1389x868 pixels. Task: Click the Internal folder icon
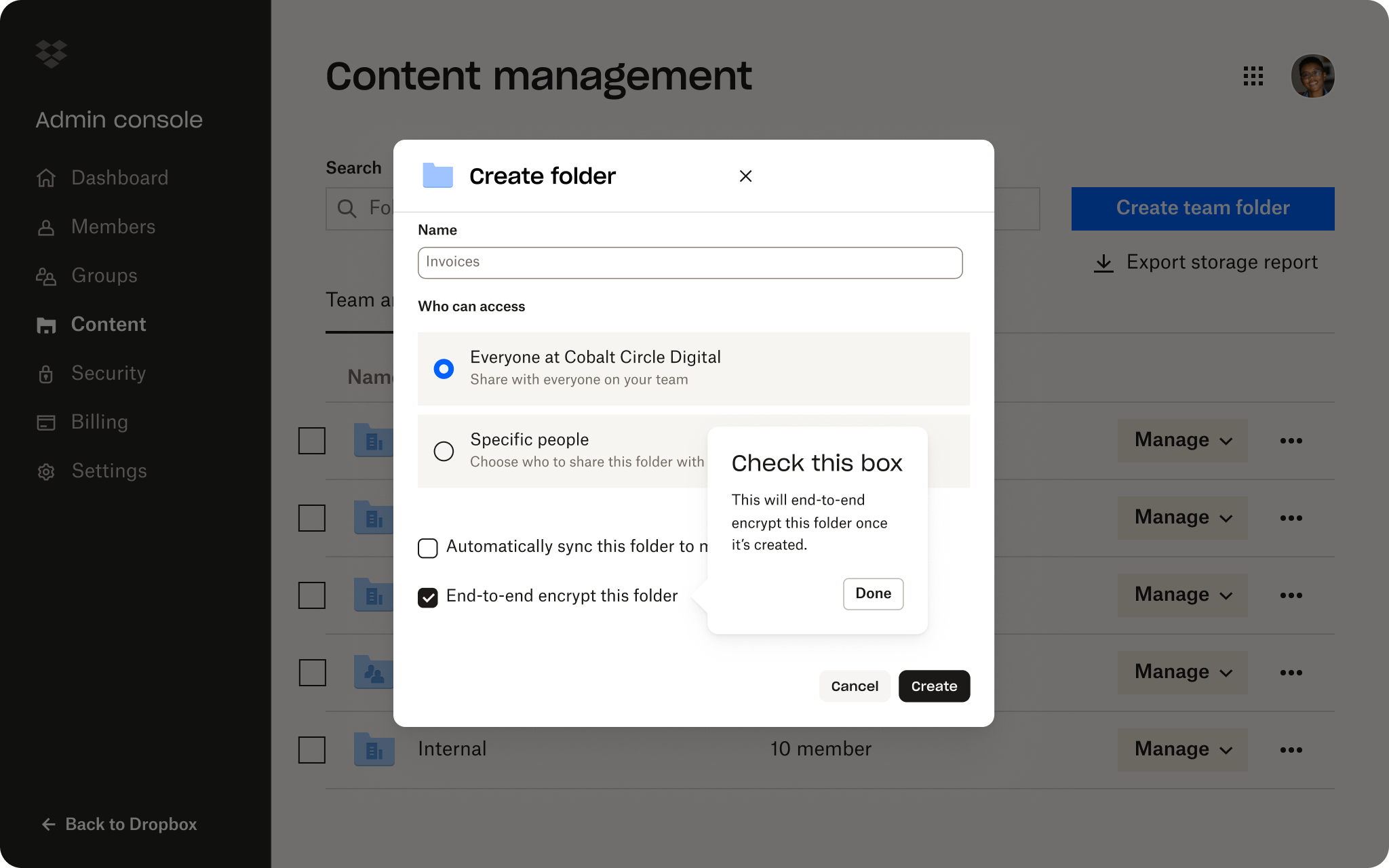pyautogui.click(x=374, y=749)
